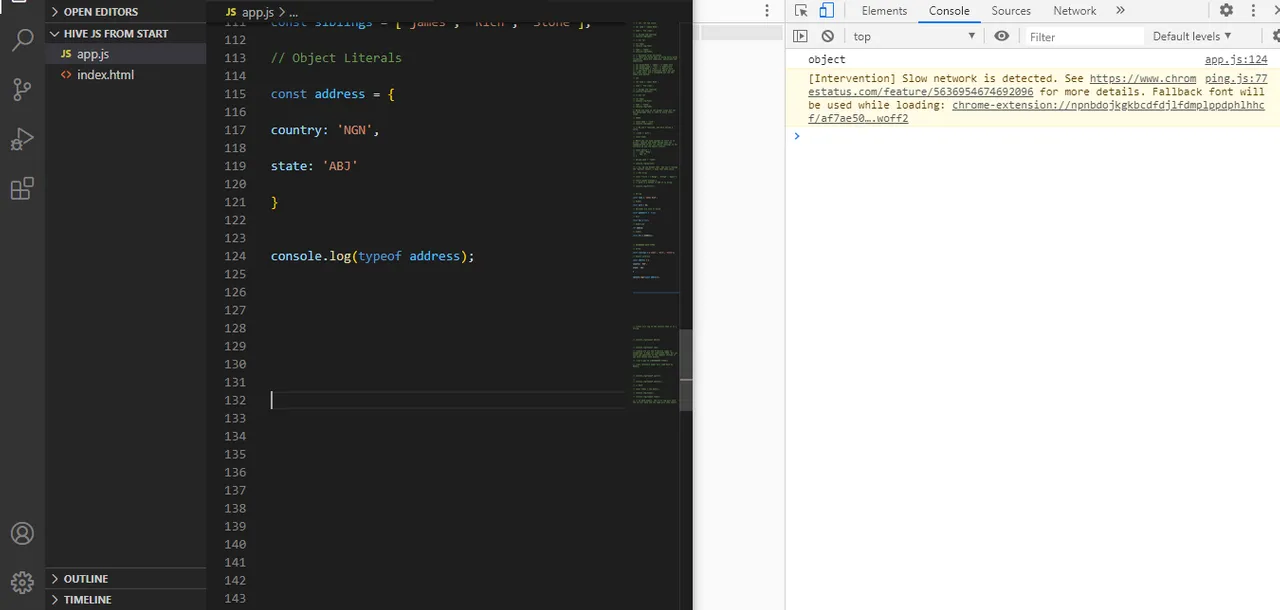The height and width of the screenshot is (610, 1280).
Task: Clear the console
Action: pyautogui.click(x=827, y=36)
